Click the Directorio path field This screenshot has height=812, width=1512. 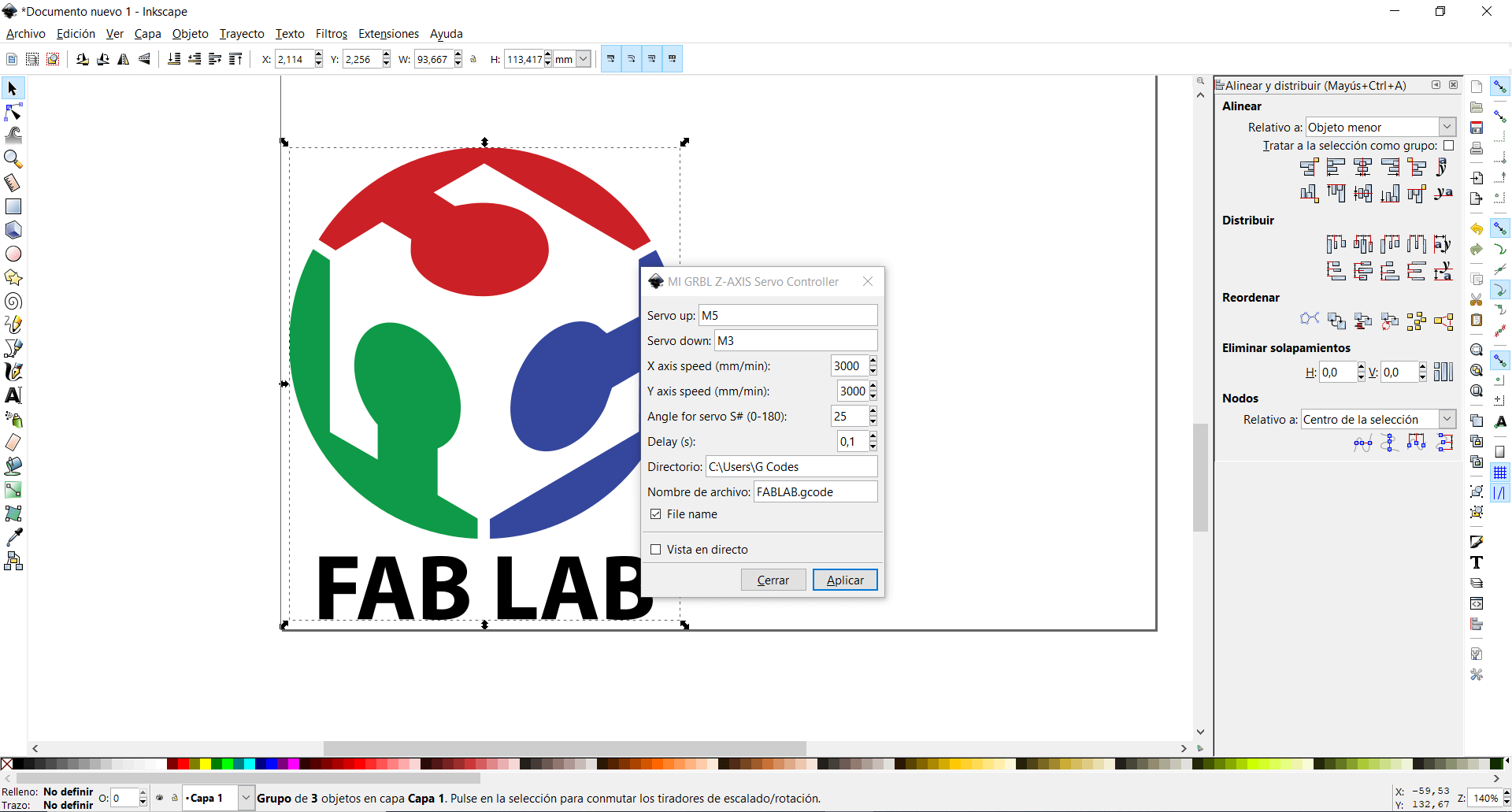coord(791,466)
